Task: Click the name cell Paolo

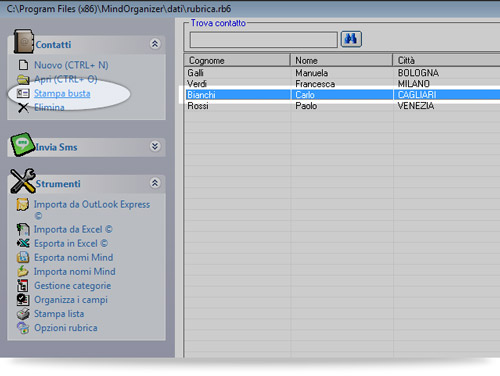Action: (306, 106)
